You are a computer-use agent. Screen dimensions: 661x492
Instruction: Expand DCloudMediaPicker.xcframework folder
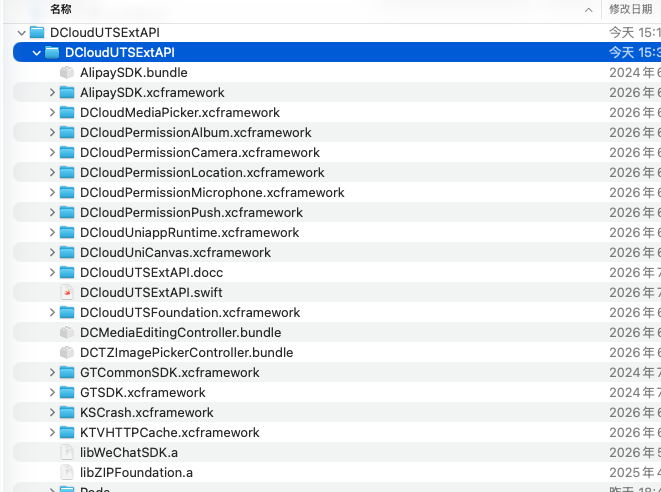pyautogui.click(x=52, y=113)
